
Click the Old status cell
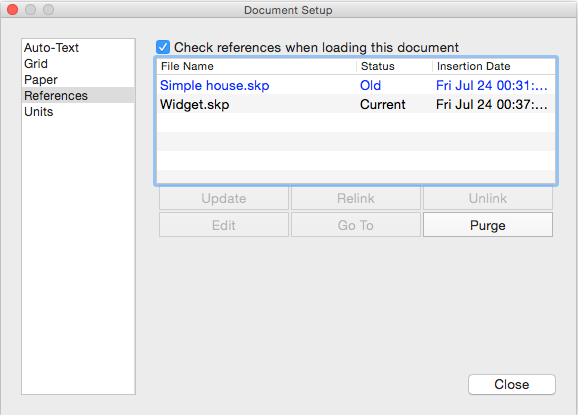pyautogui.click(x=370, y=86)
